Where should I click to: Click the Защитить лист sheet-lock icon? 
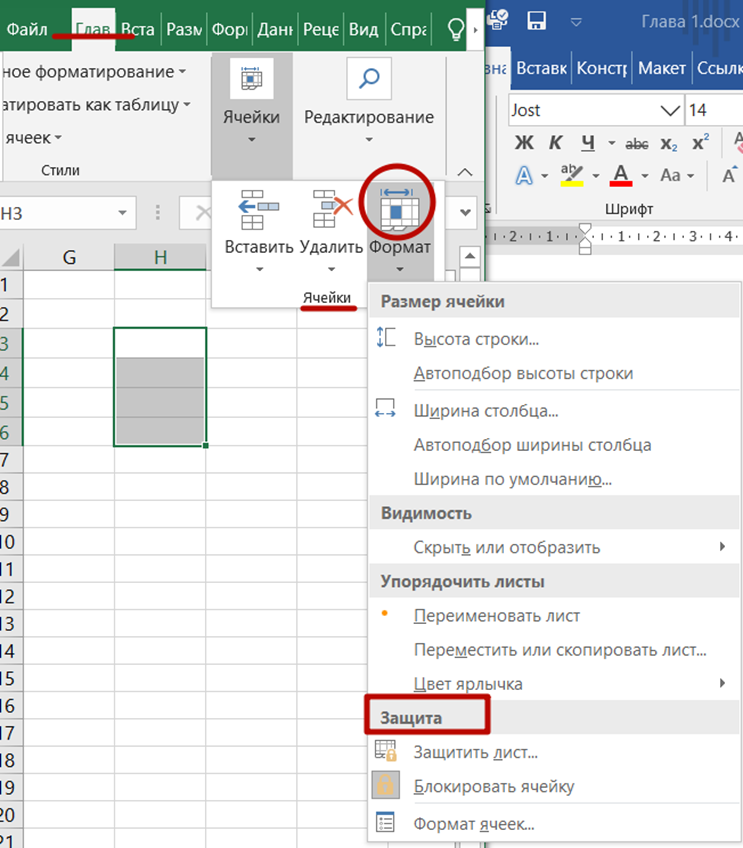(386, 751)
